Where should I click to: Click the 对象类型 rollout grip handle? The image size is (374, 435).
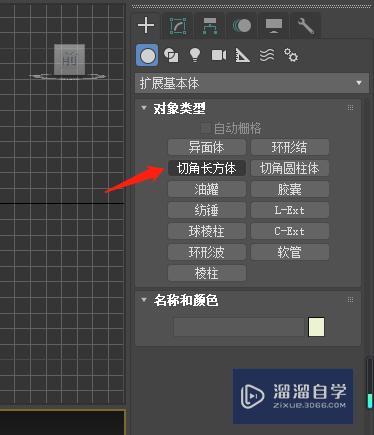coord(350,108)
